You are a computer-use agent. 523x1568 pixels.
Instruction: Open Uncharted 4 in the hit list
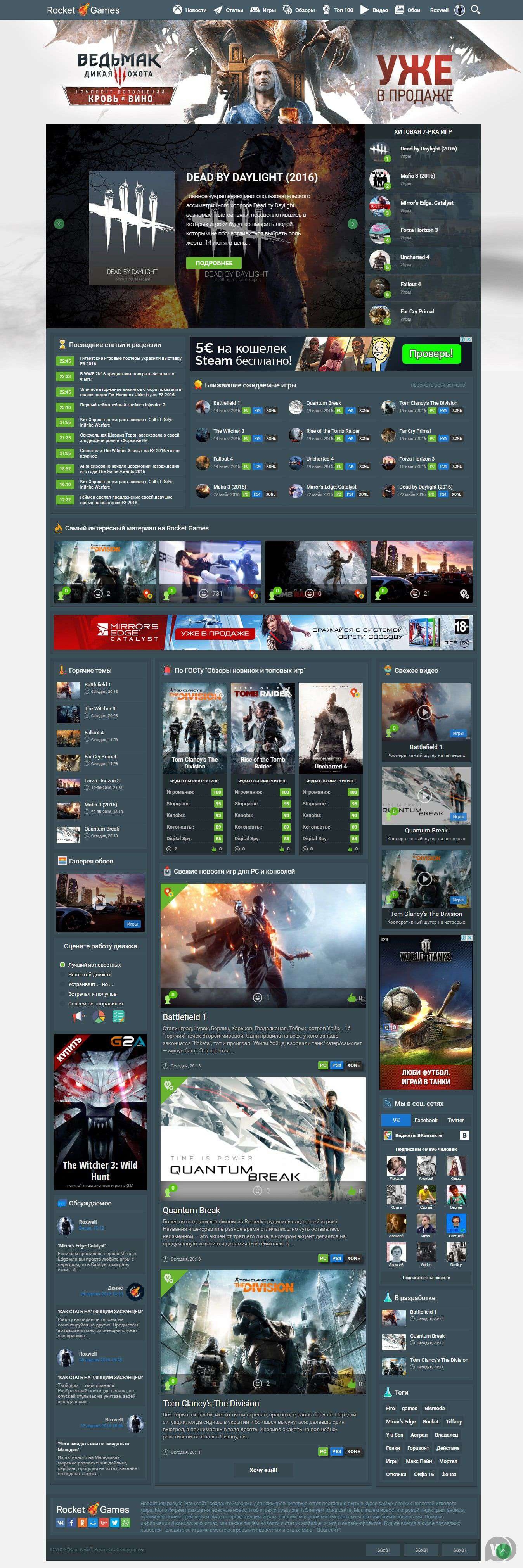tap(415, 257)
